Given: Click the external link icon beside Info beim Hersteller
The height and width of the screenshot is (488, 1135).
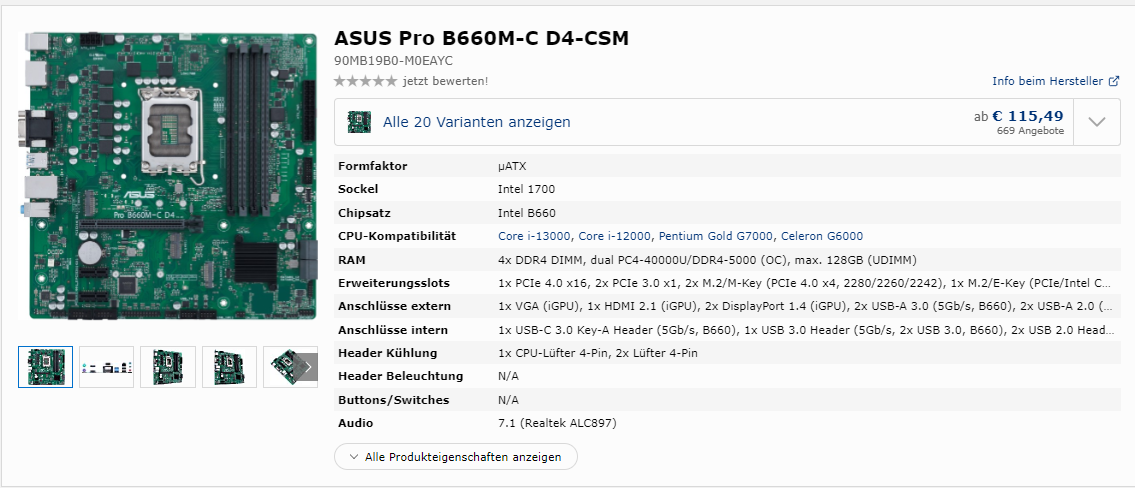Looking at the screenshot, I should 1114,81.
